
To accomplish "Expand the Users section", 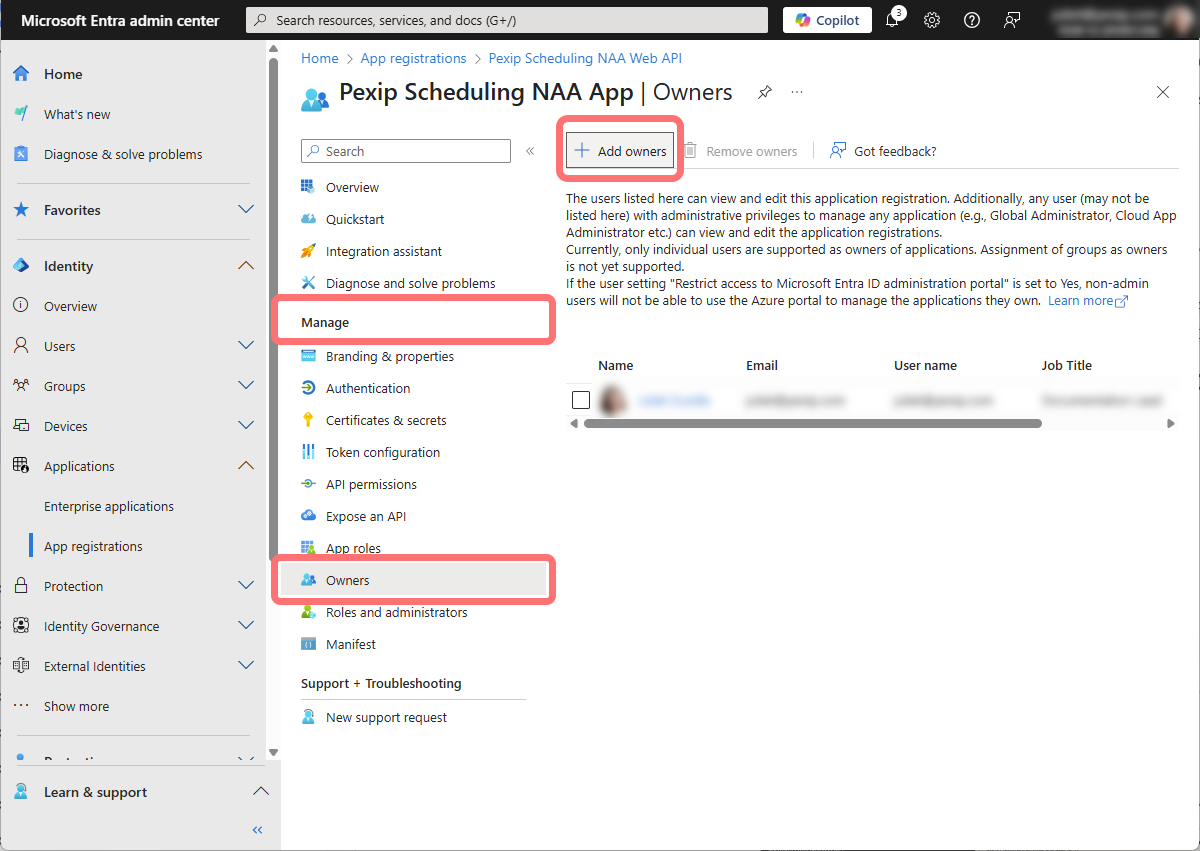I will point(245,346).
